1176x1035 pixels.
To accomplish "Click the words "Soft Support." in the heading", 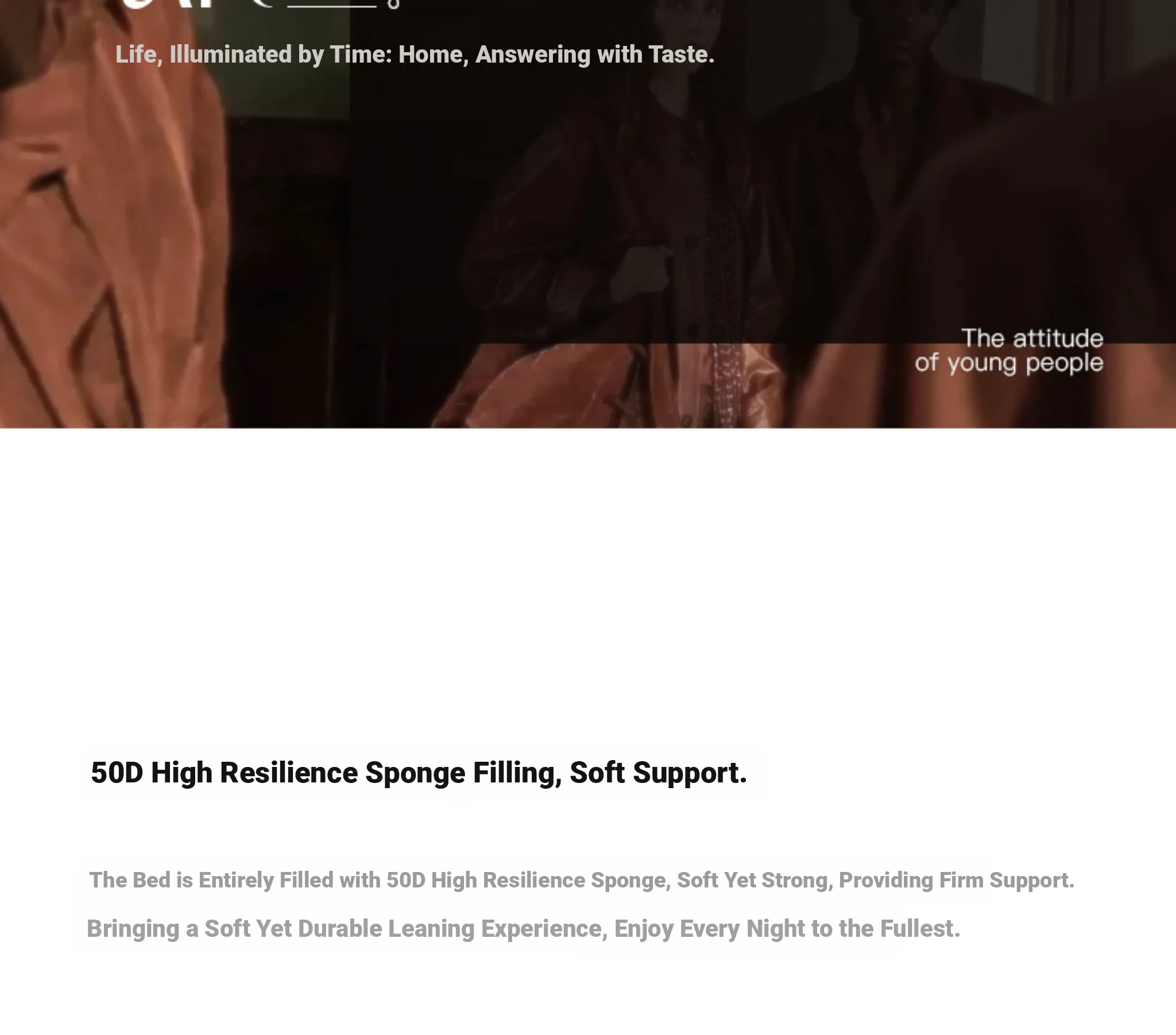I will (658, 772).
